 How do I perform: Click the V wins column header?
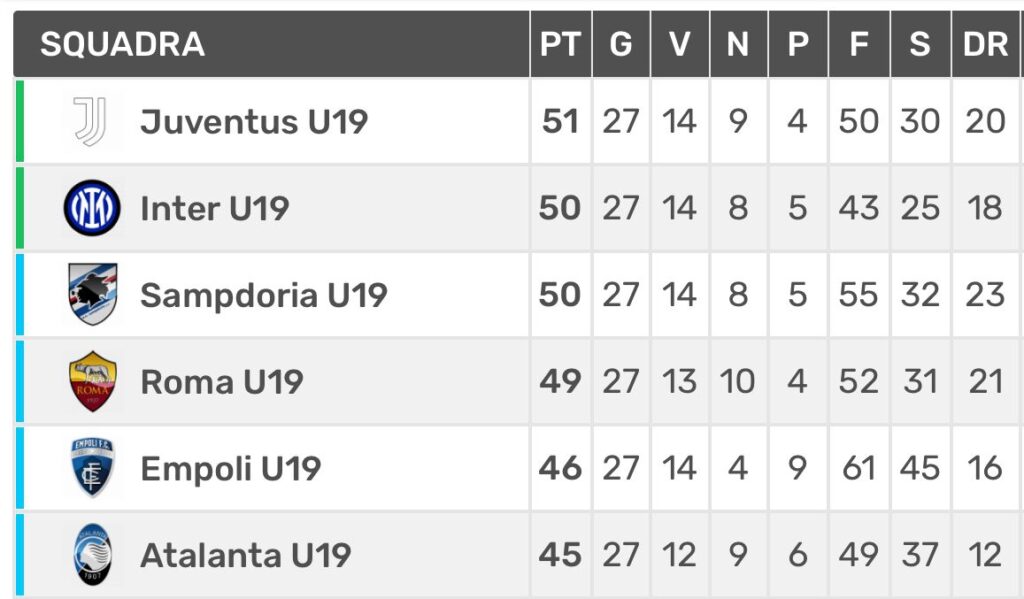(679, 44)
